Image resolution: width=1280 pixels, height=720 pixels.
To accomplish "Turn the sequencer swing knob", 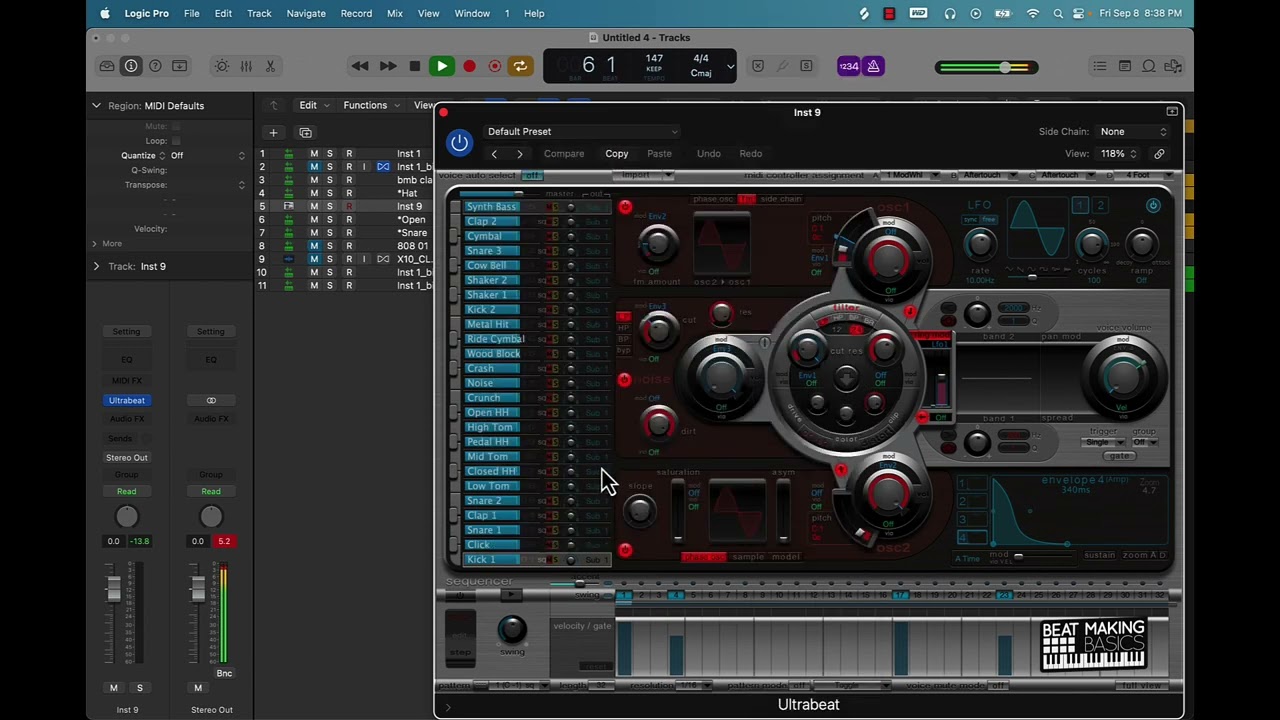I will coord(512,629).
